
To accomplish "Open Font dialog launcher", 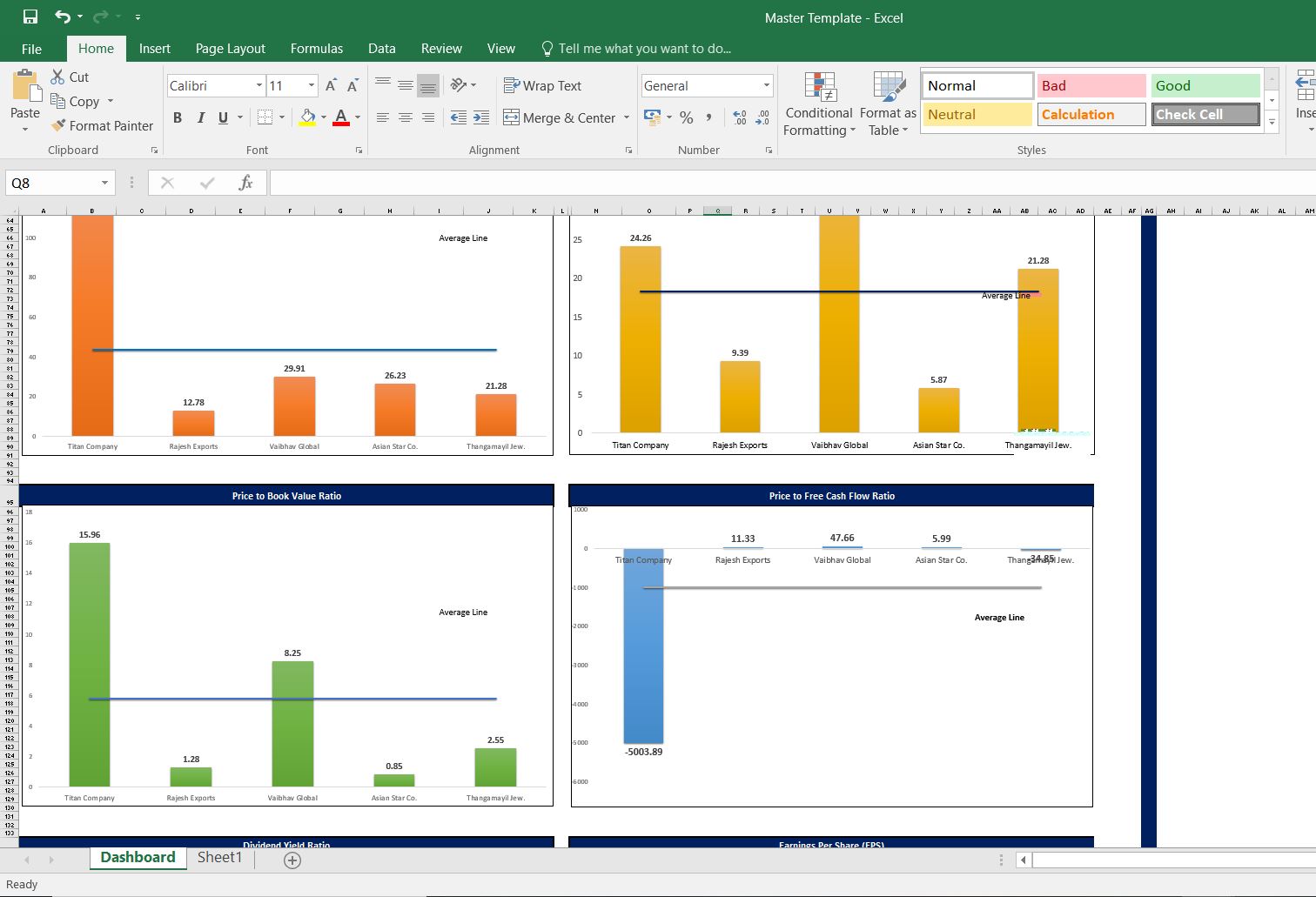I will [359, 151].
